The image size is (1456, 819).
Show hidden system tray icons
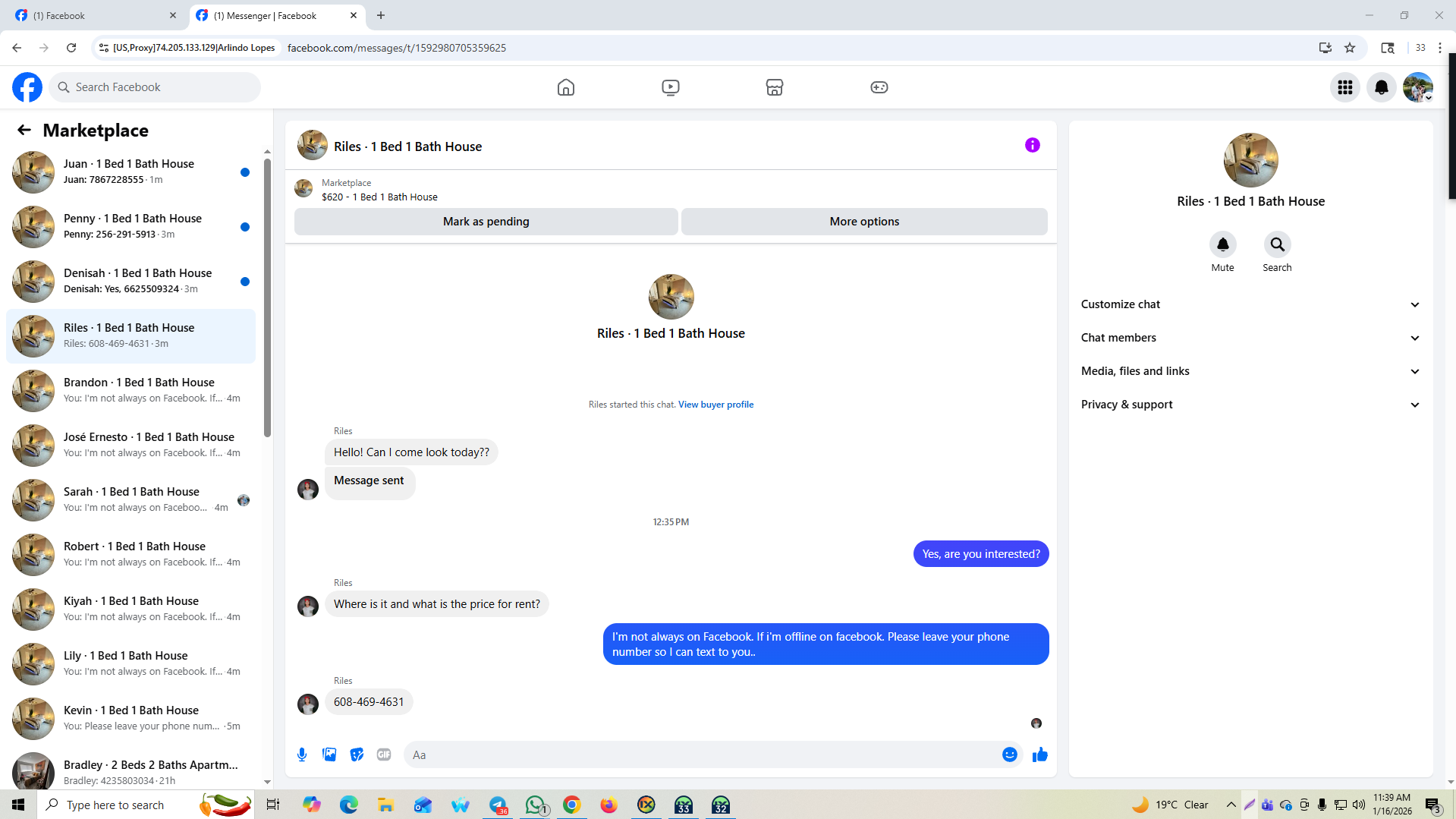point(1231,805)
